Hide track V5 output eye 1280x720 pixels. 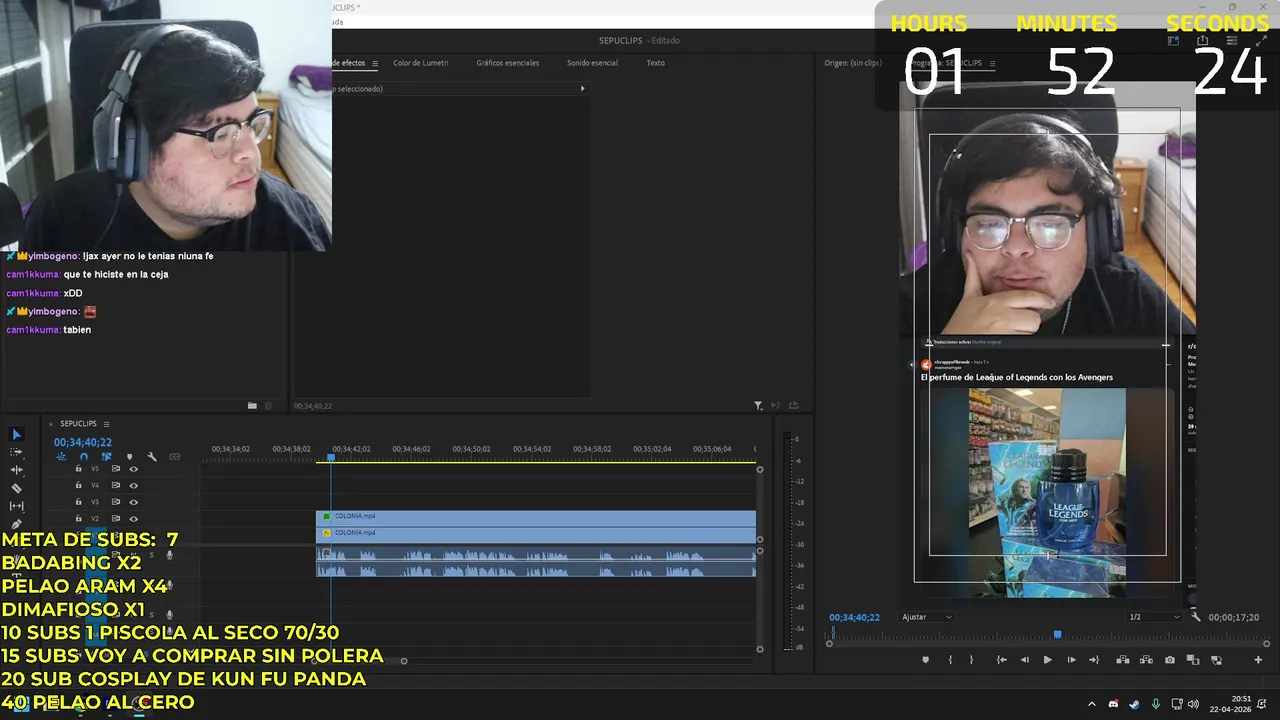(133, 468)
